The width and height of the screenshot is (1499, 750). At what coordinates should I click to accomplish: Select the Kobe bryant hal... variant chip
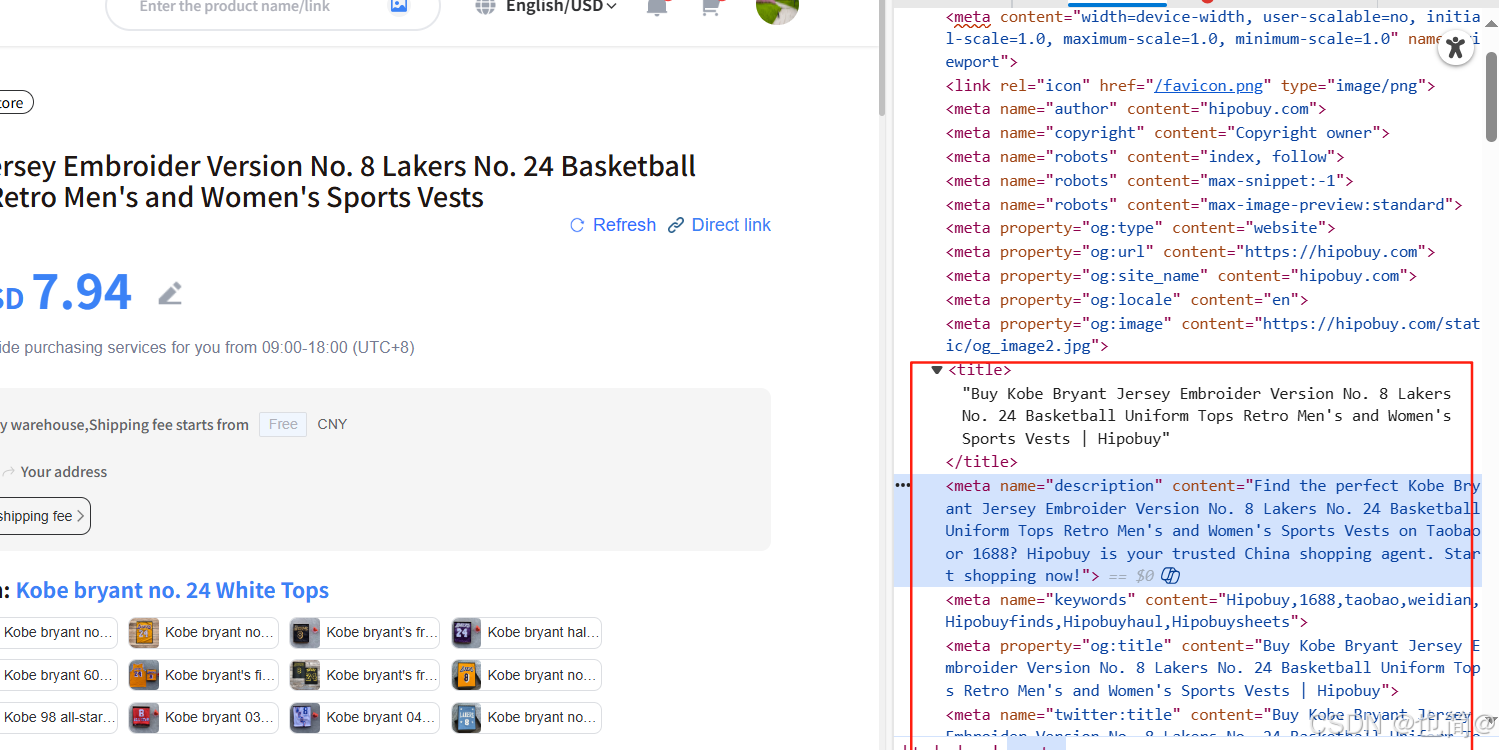click(x=527, y=632)
